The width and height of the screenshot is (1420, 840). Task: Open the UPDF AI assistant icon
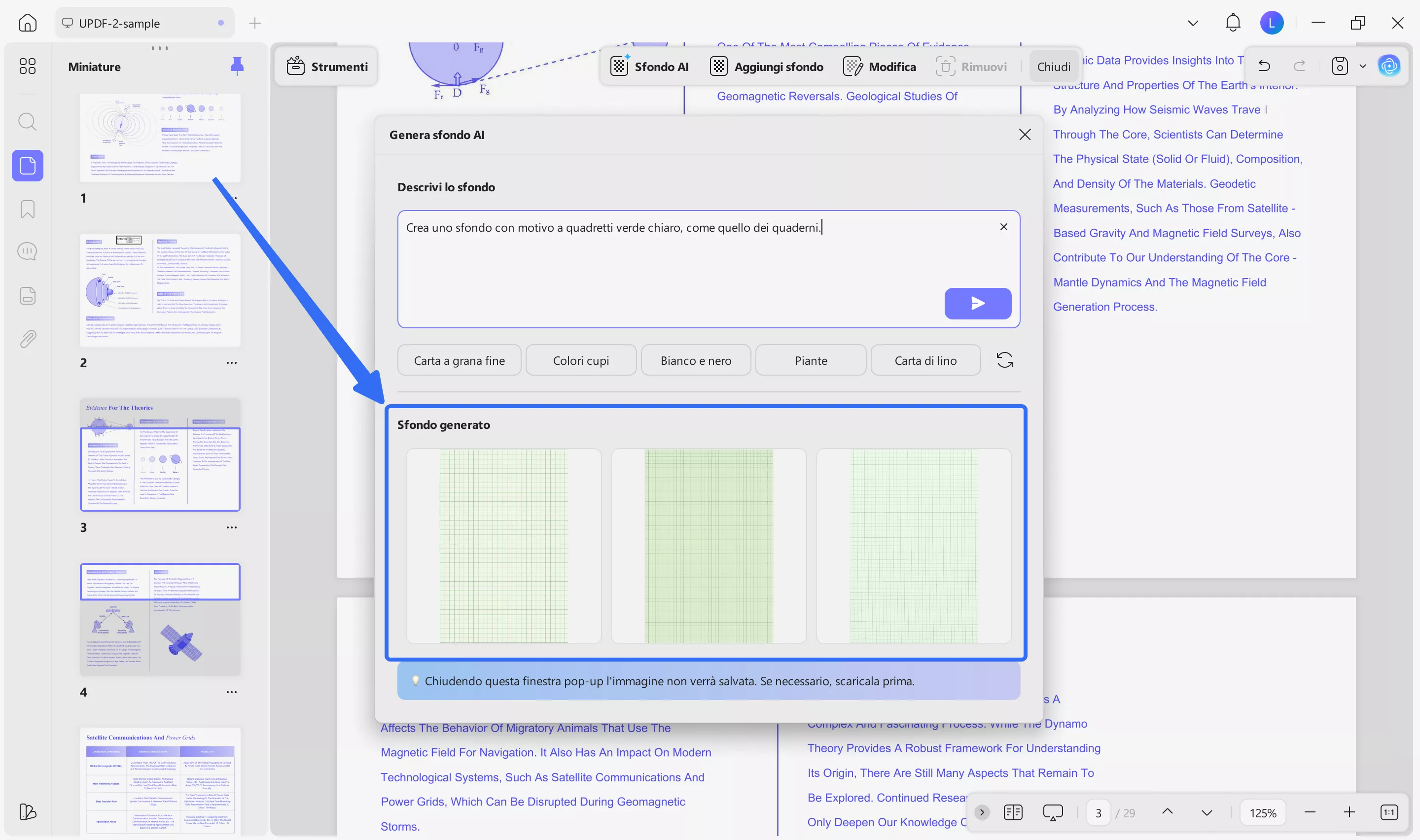1388,66
